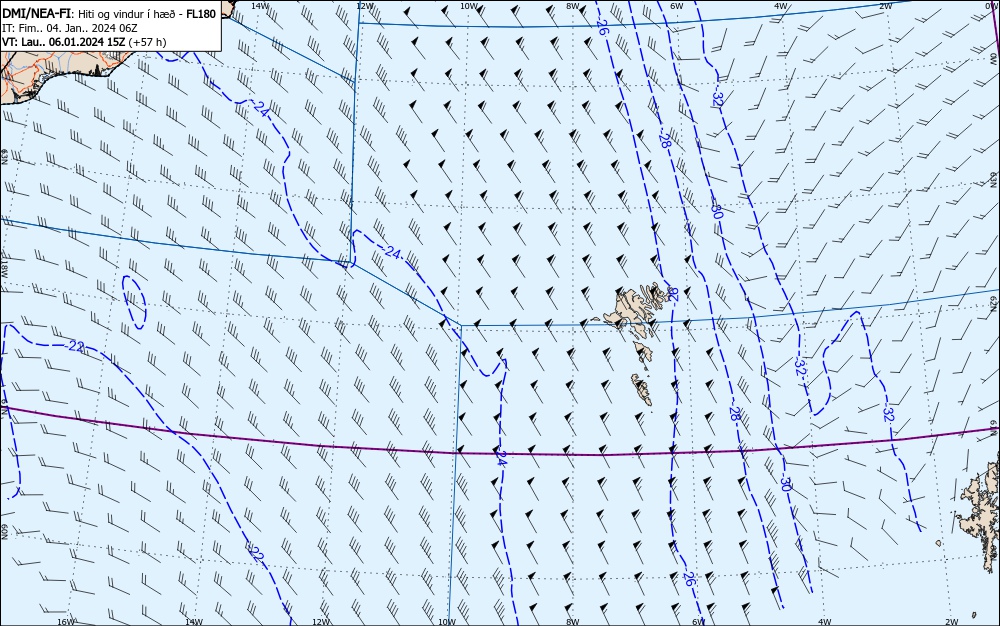The image size is (1000, 626).
Task: Click the '24' isotherm label beside the boundary corner
Action: [x=393, y=254]
